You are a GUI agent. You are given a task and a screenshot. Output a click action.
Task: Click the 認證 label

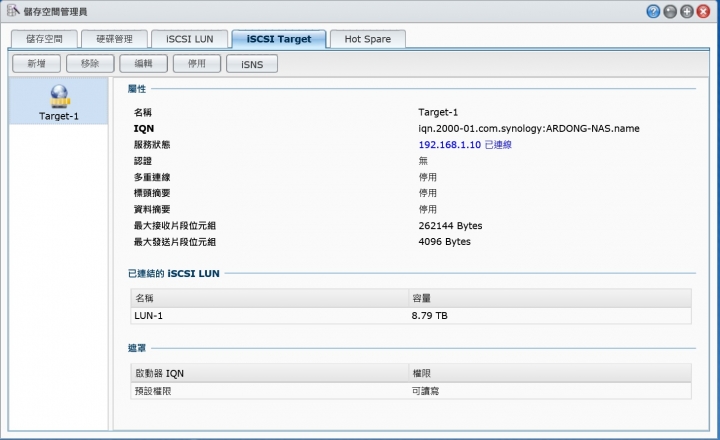[142, 161]
